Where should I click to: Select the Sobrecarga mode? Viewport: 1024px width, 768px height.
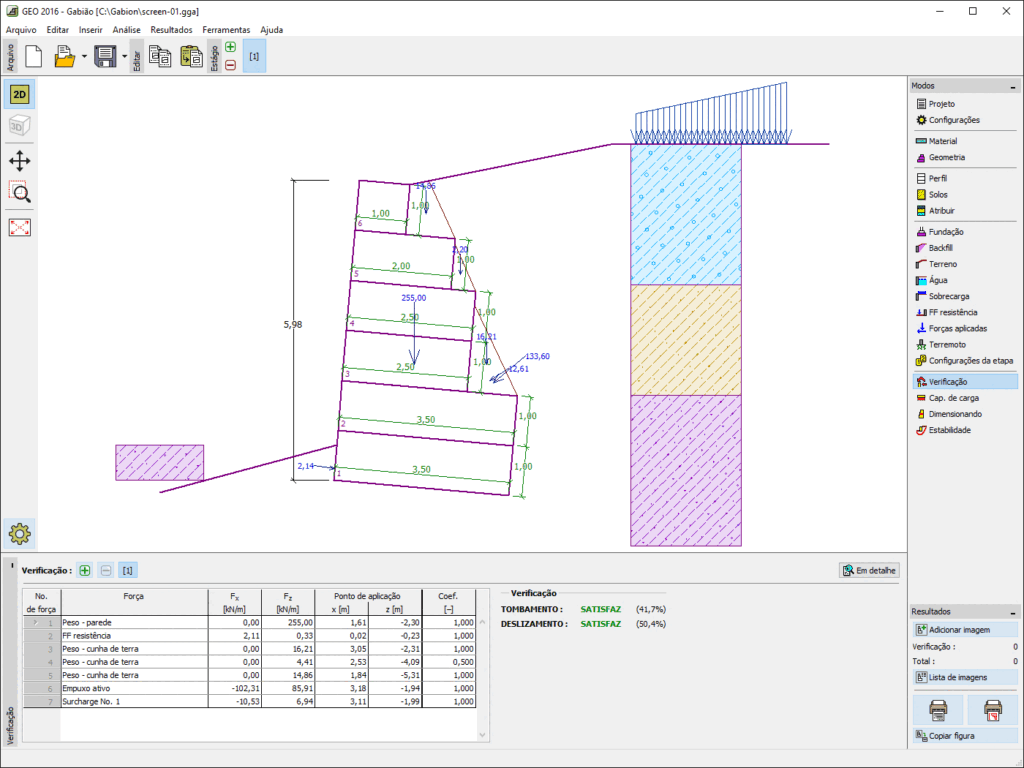click(965, 296)
